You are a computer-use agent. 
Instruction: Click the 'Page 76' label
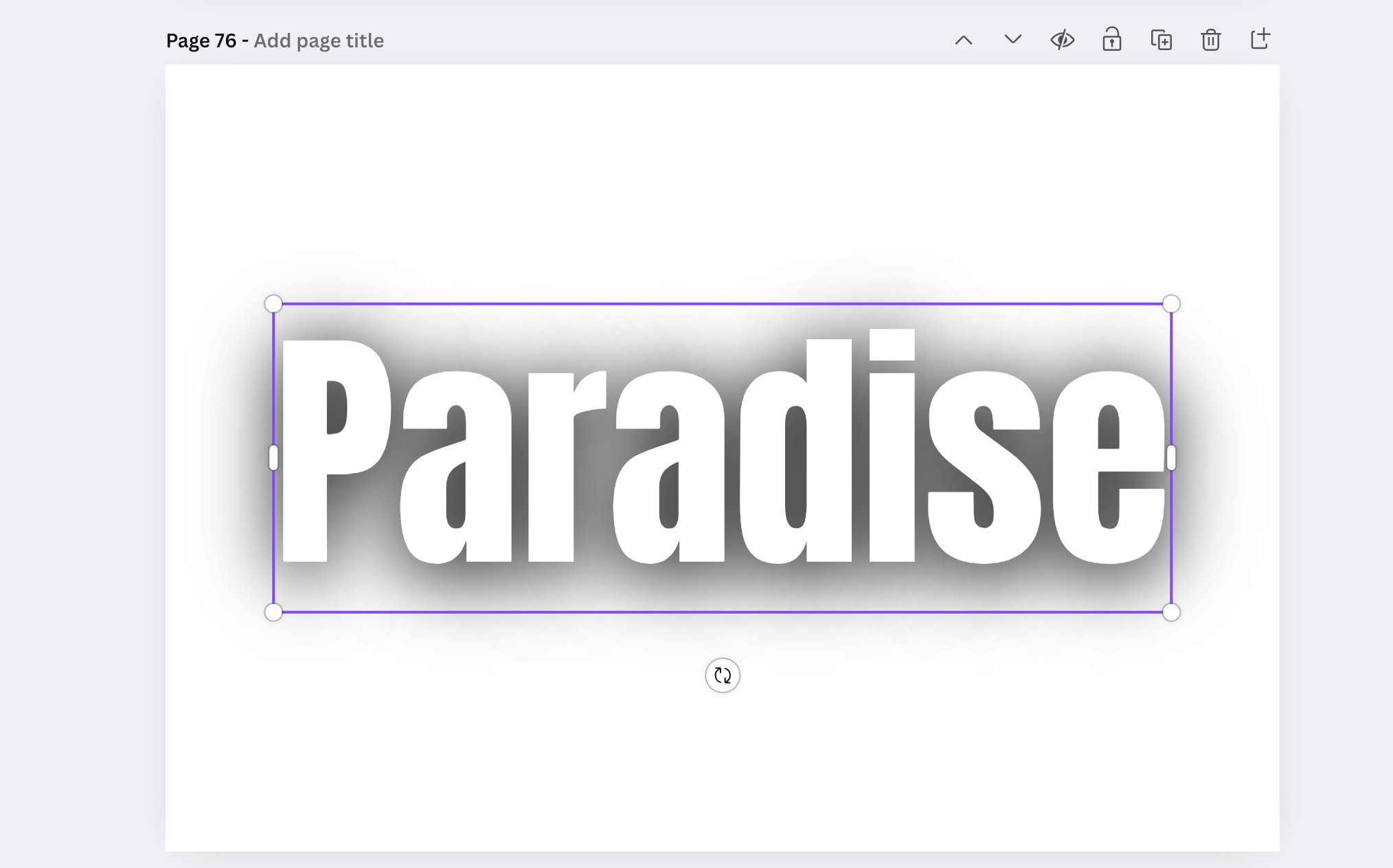[201, 41]
